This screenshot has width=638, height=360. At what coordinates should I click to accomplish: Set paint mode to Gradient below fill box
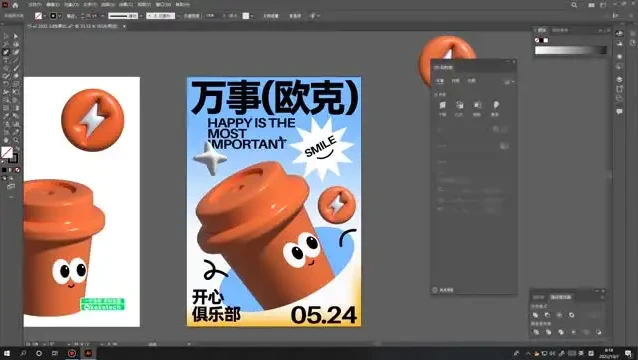pos(11,170)
